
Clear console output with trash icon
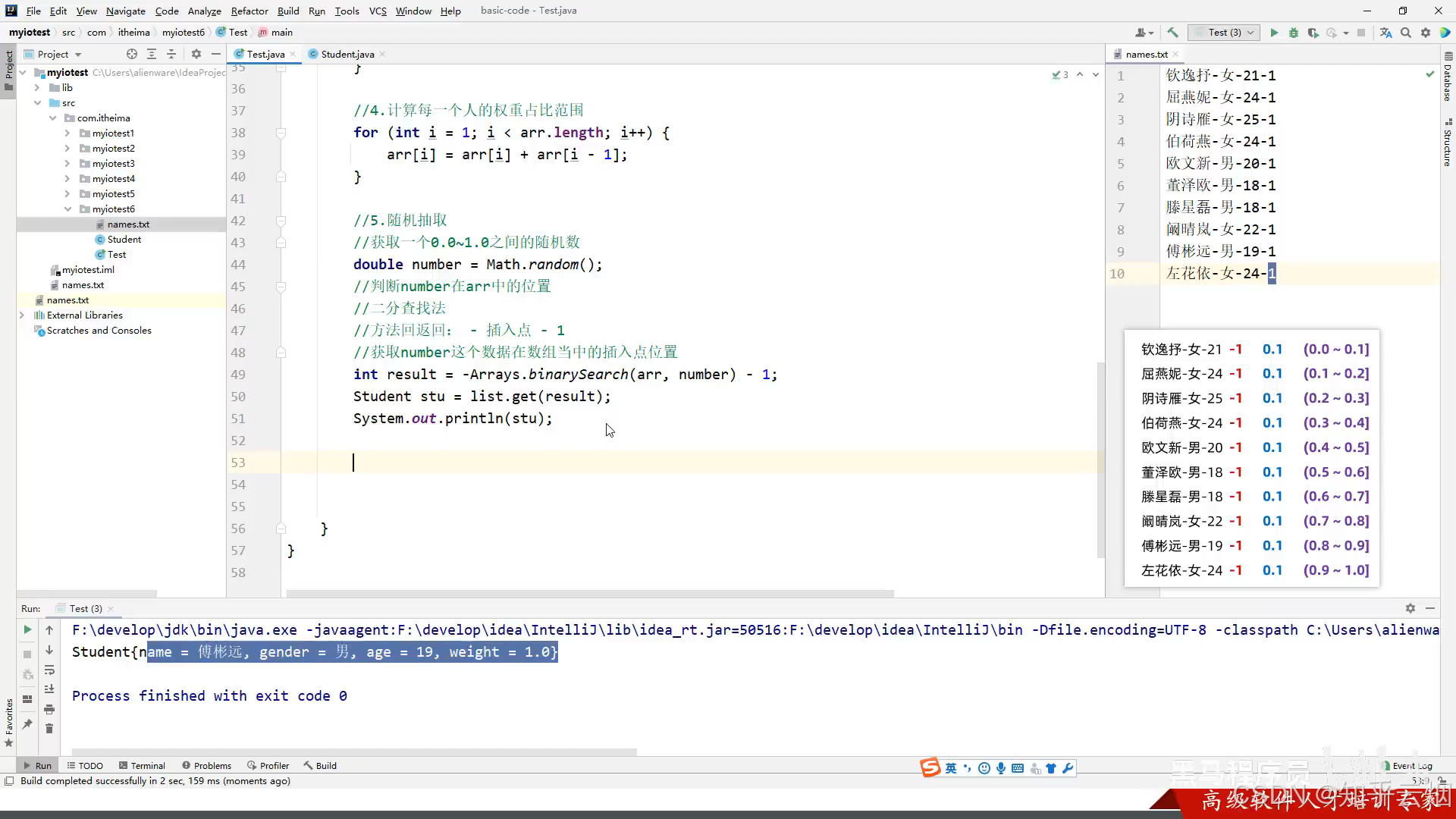pyautogui.click(x=49, y=729)
